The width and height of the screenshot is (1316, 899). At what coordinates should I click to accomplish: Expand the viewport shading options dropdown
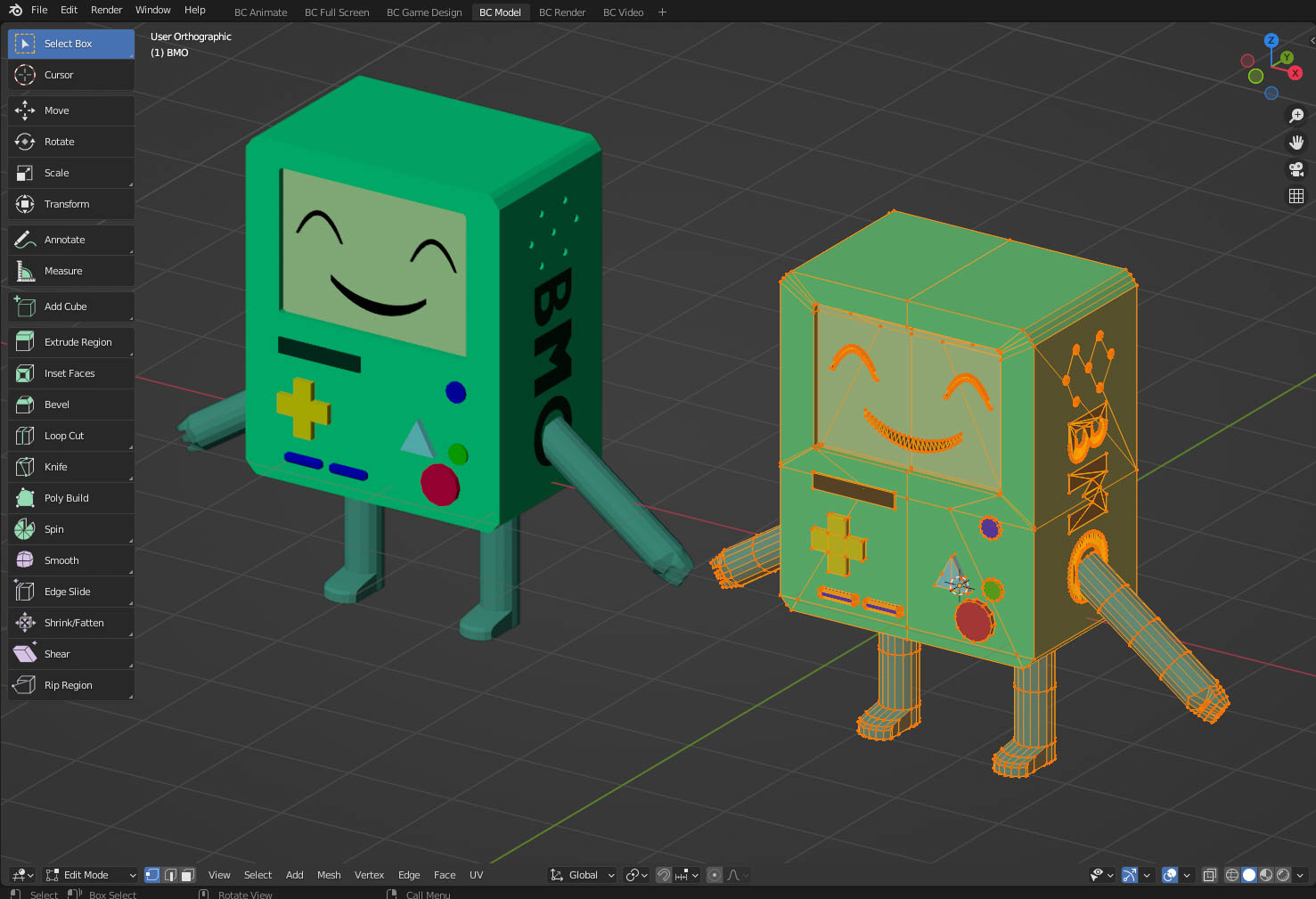(1300, 875)
